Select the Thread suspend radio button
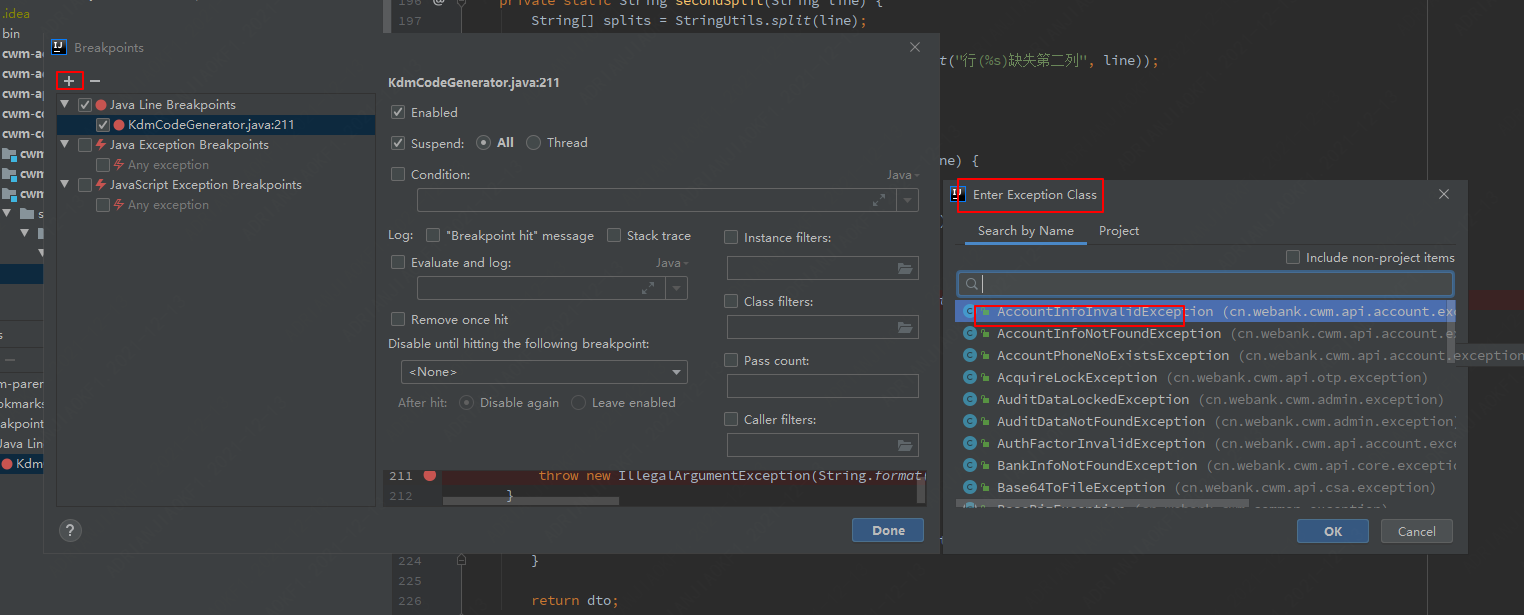This screenshot has height=615, width=1524. 534,143
